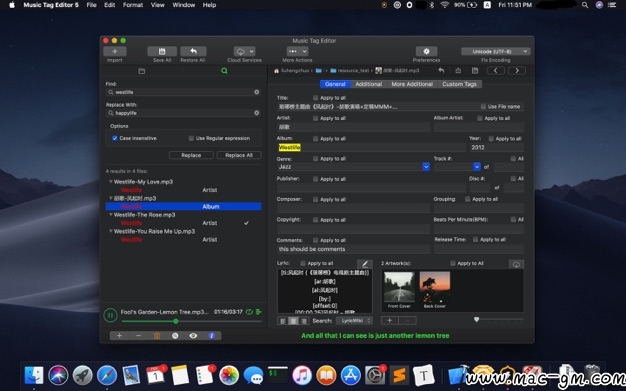Clear the Find field with its icon
Viewport: 626px width, 391px height.
point(257,92)
